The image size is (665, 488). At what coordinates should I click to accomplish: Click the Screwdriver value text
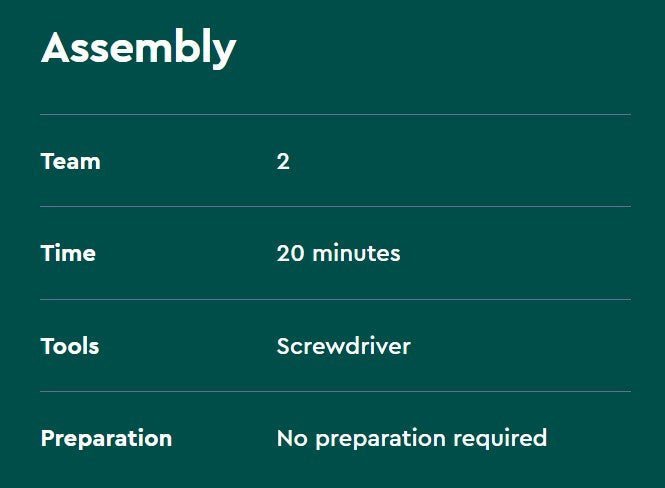(x=343, y=346)
